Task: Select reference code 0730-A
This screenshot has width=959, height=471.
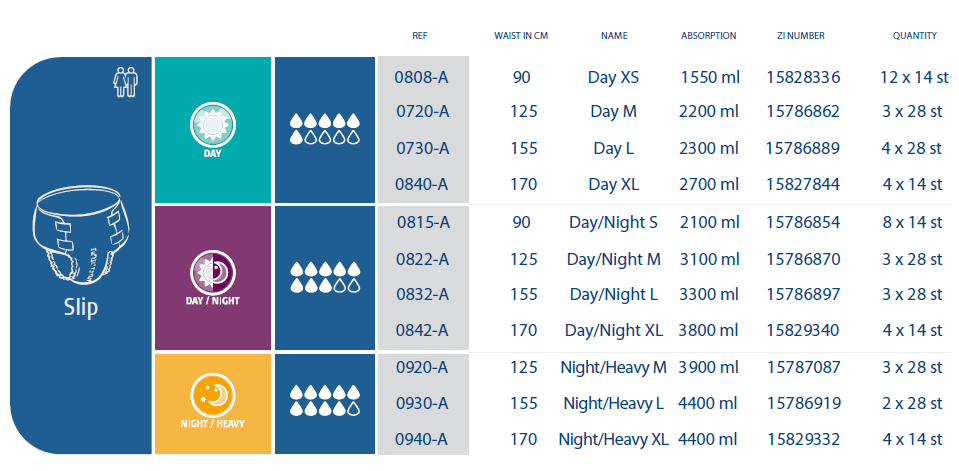Action: 423,148
